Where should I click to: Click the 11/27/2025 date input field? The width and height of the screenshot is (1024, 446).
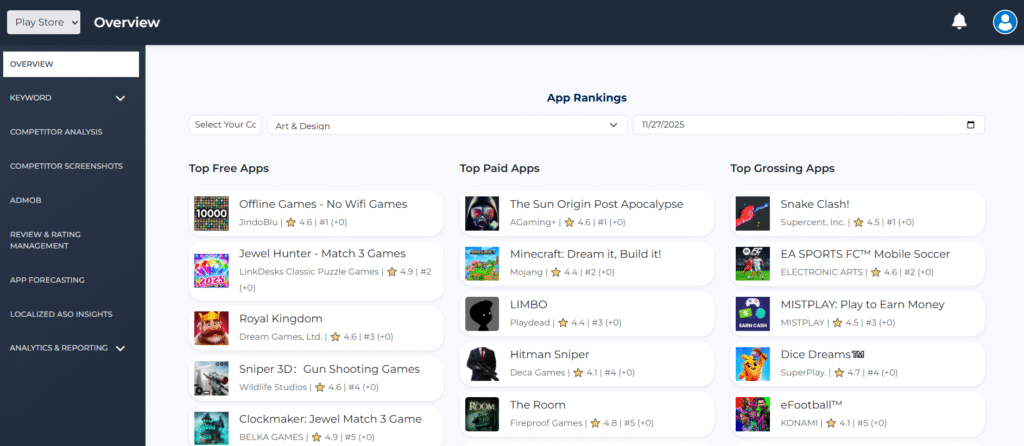(x=790, y=125)
